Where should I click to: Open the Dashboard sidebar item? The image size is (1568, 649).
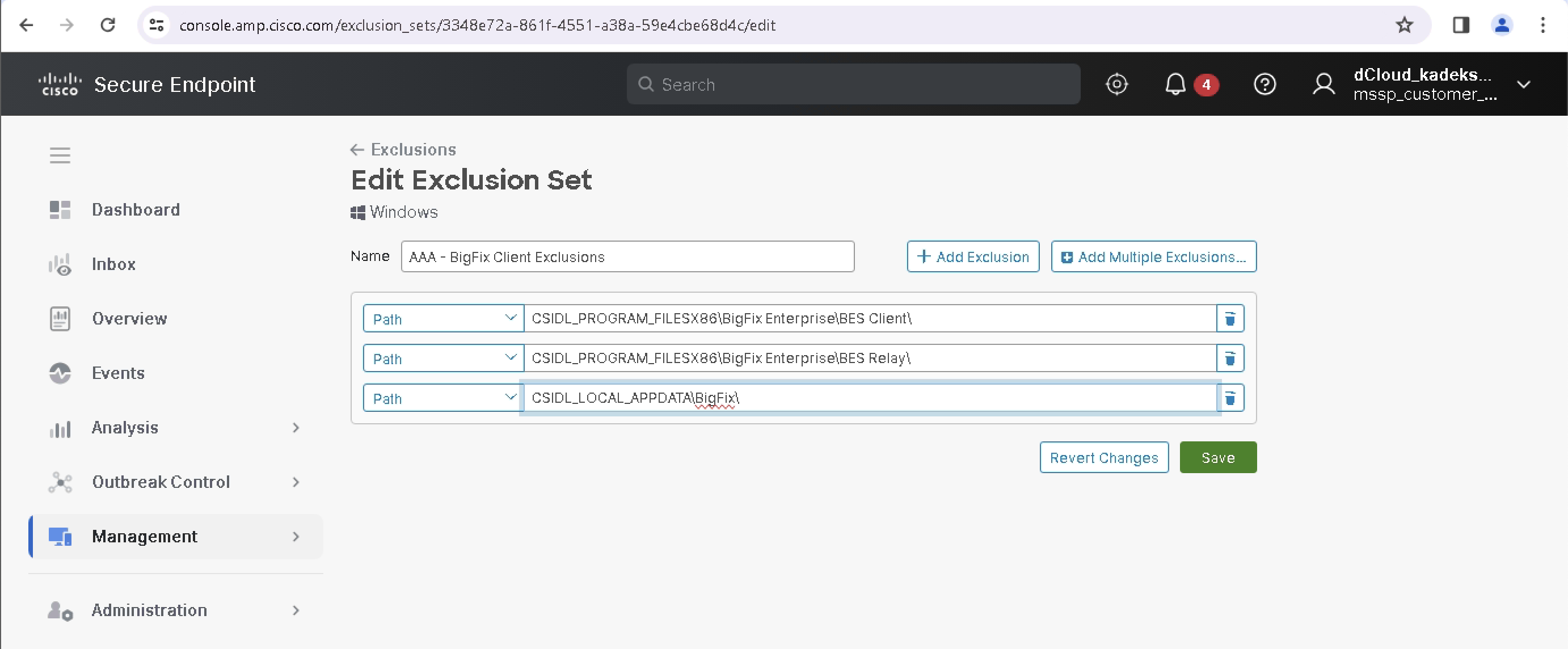[x=135, y=209]
